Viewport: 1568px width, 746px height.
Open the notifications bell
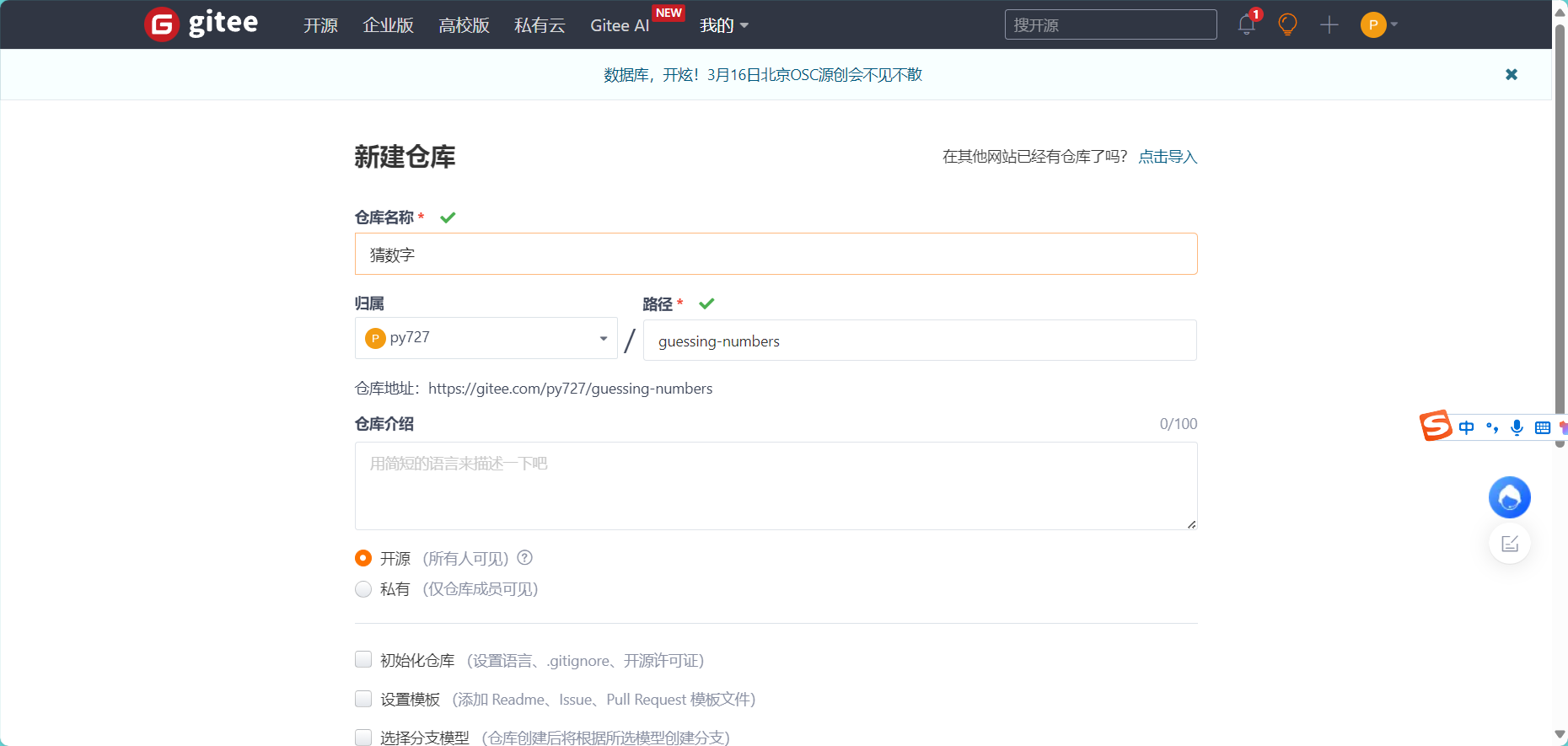[x=1247, y=24]
